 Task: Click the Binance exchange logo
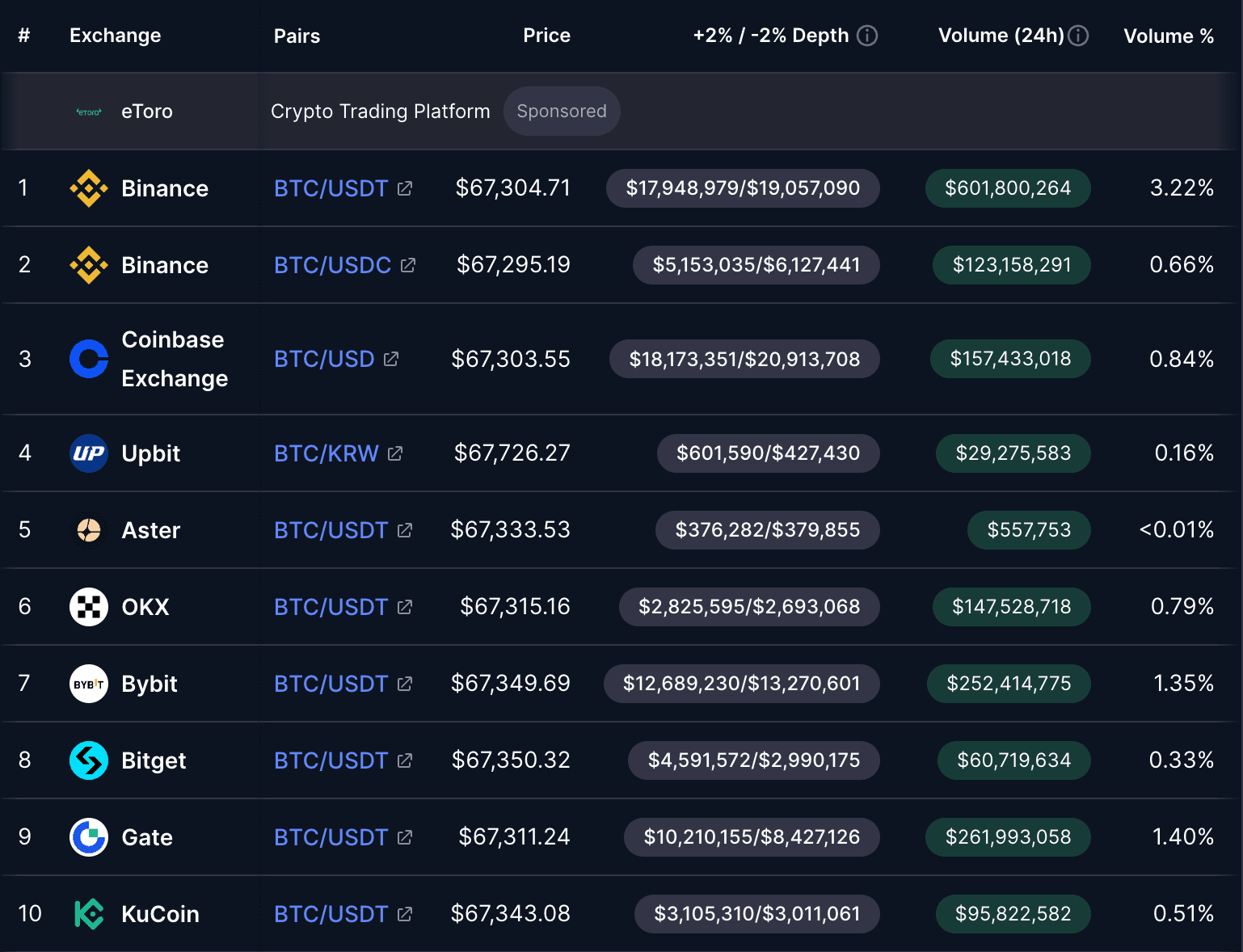click(x=88, y=187)
